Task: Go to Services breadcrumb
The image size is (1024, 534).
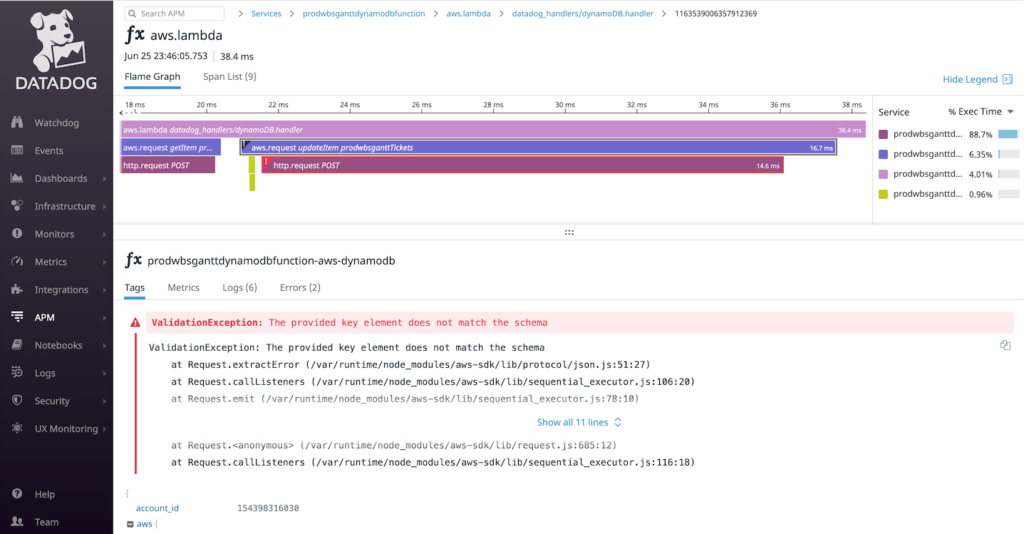Action: 266,13
